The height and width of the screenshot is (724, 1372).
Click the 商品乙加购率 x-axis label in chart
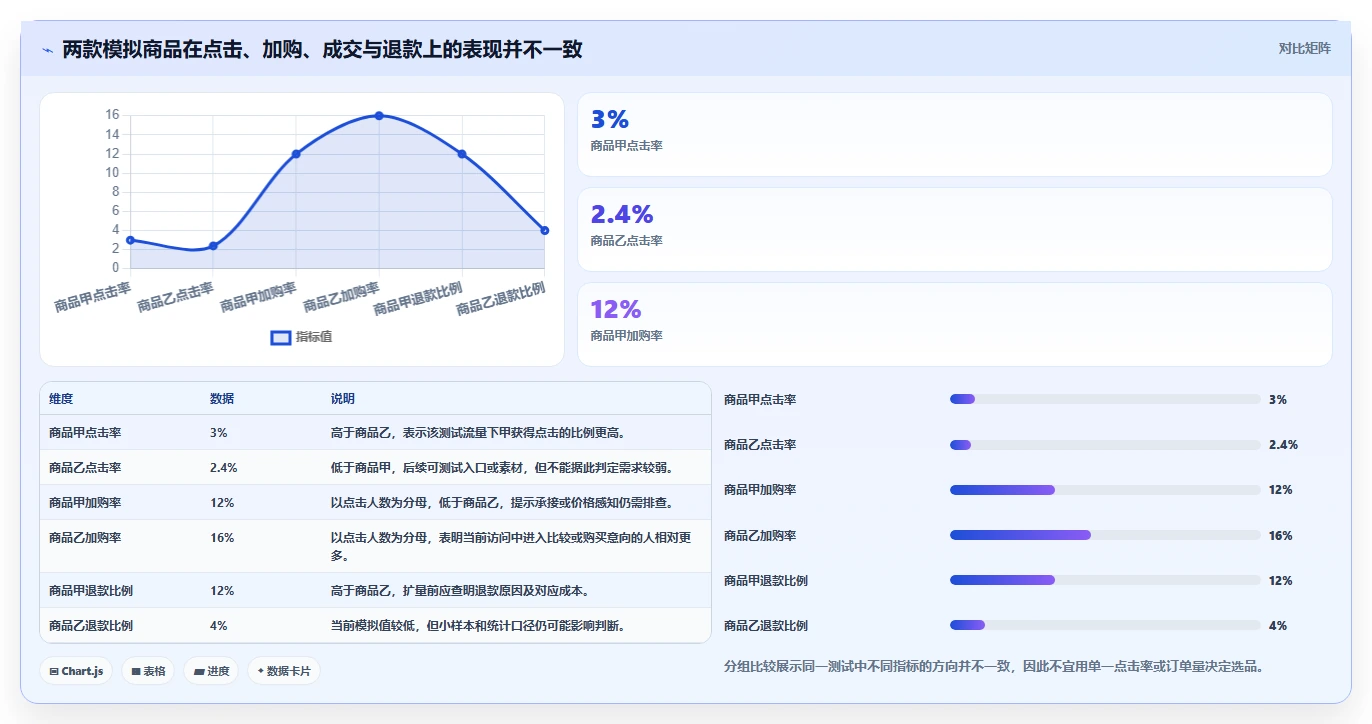point(341,298)
